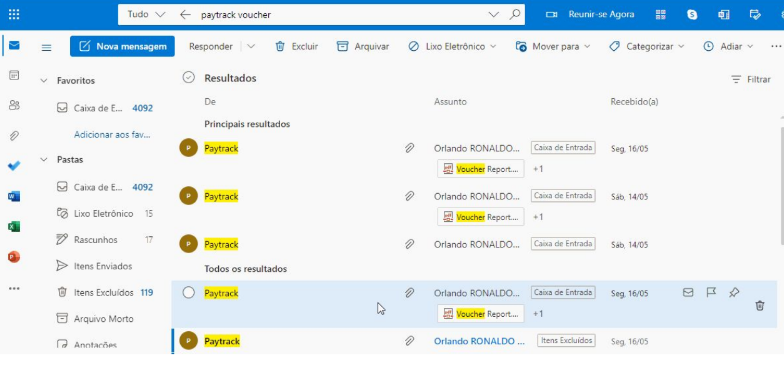Click Adicionar aos favoritos link

coord(112,134)
